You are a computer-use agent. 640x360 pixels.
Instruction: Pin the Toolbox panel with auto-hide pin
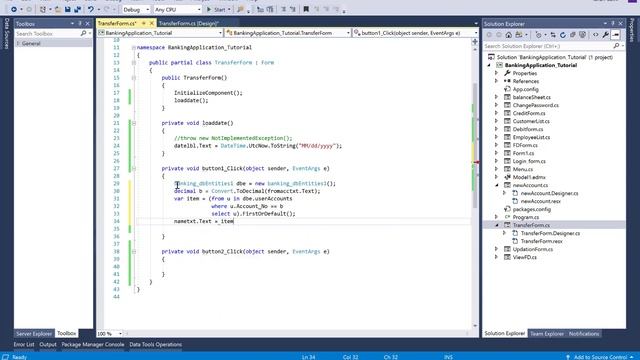click(80, 24)
